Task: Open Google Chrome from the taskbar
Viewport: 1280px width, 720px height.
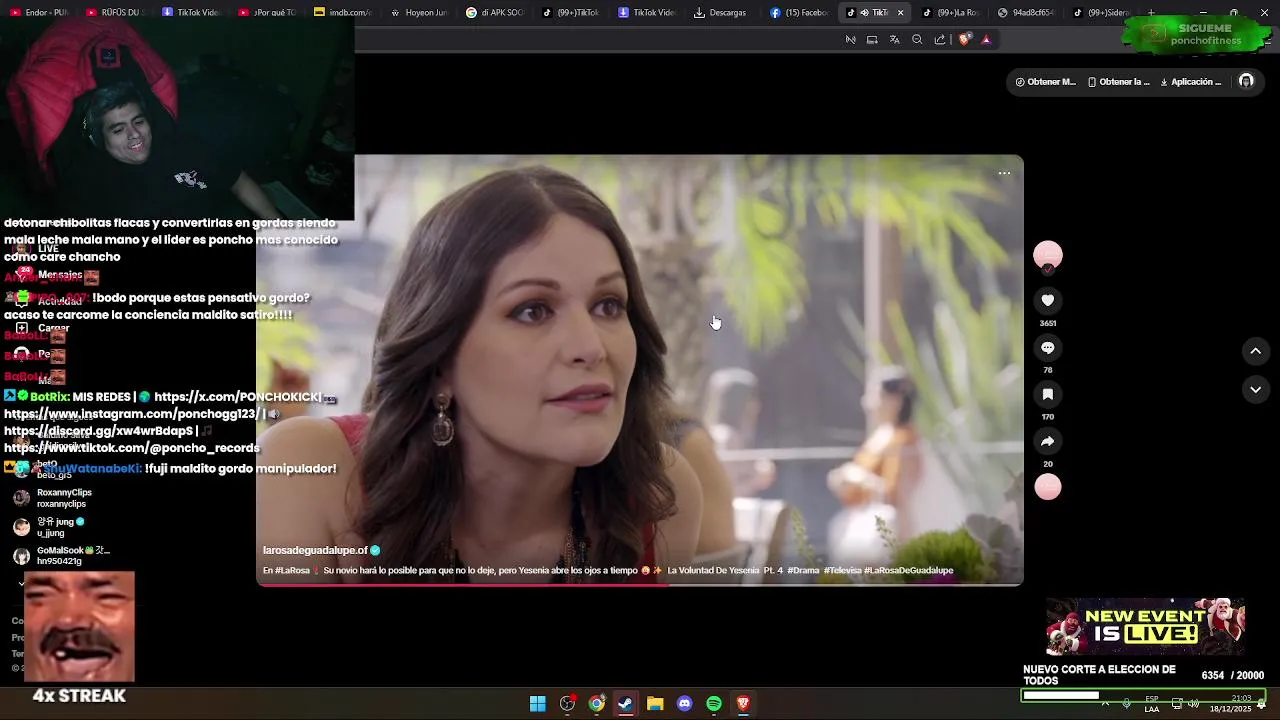Action: pos(596,704)
